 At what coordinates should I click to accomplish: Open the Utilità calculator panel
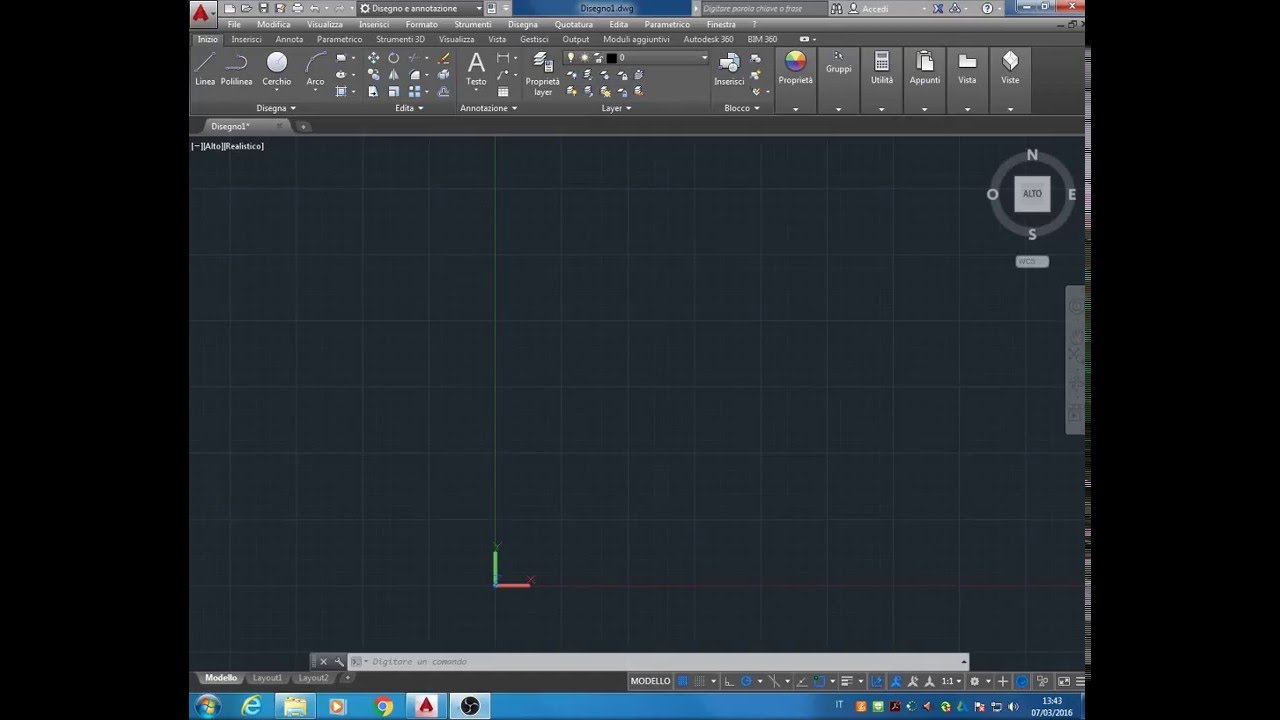pyautogui.click(x=882, y=68)
